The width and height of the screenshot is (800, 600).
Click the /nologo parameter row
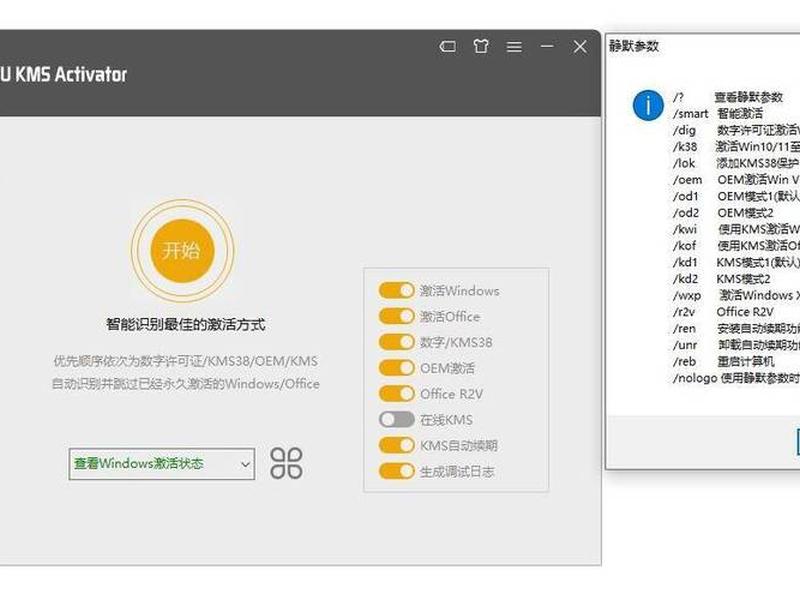coord(736,378)
